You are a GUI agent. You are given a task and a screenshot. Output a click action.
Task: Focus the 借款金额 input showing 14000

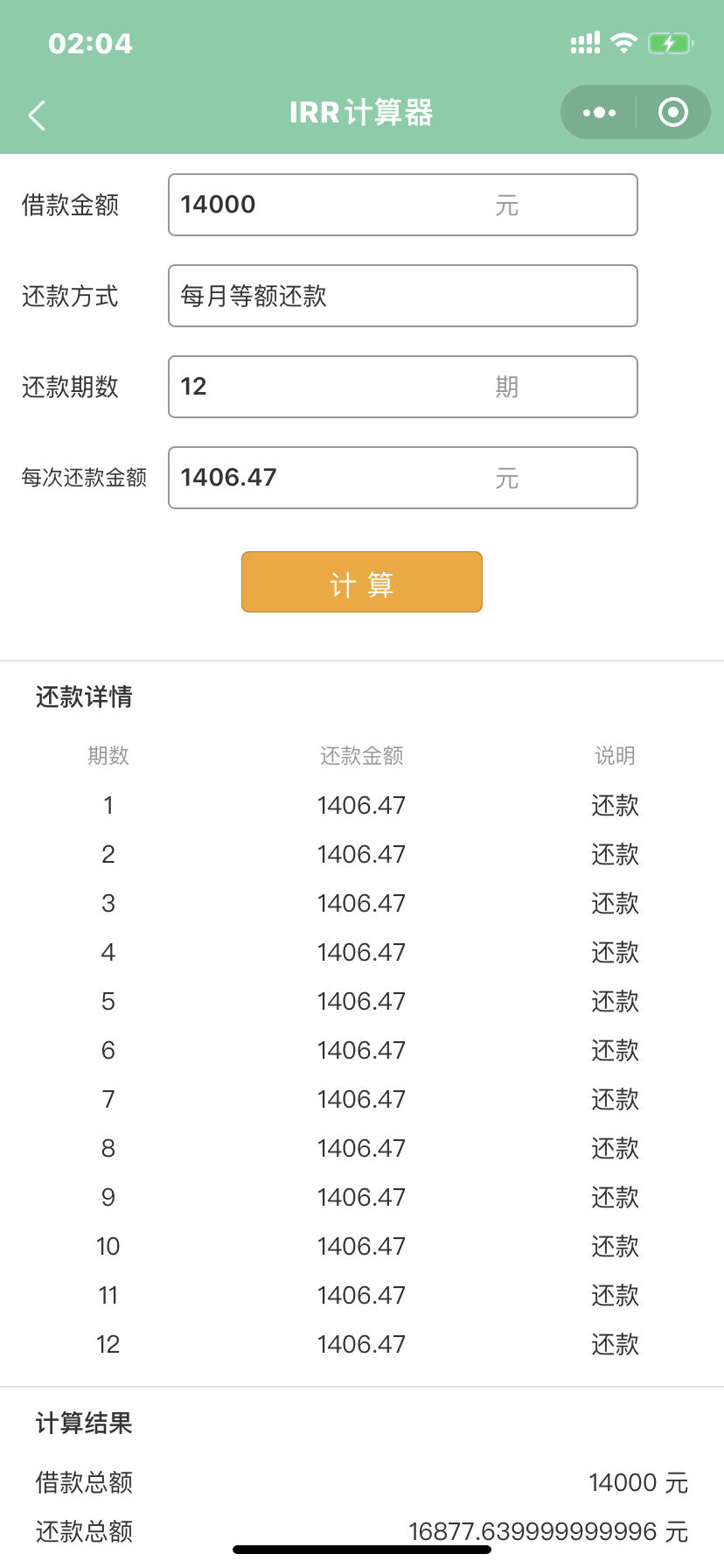click(x=403, y=205)
